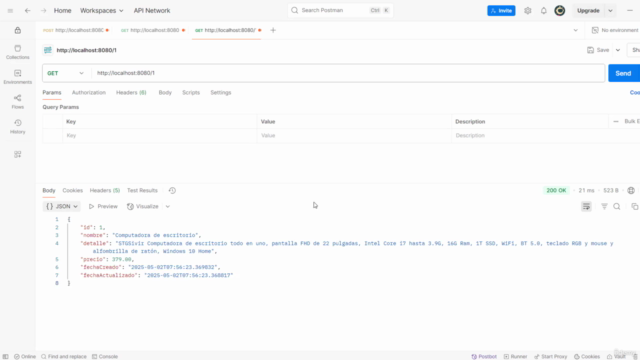The height and width of the screenshot is (360, 640).
Task: Open the response Cookies tab
Action: 73,191
